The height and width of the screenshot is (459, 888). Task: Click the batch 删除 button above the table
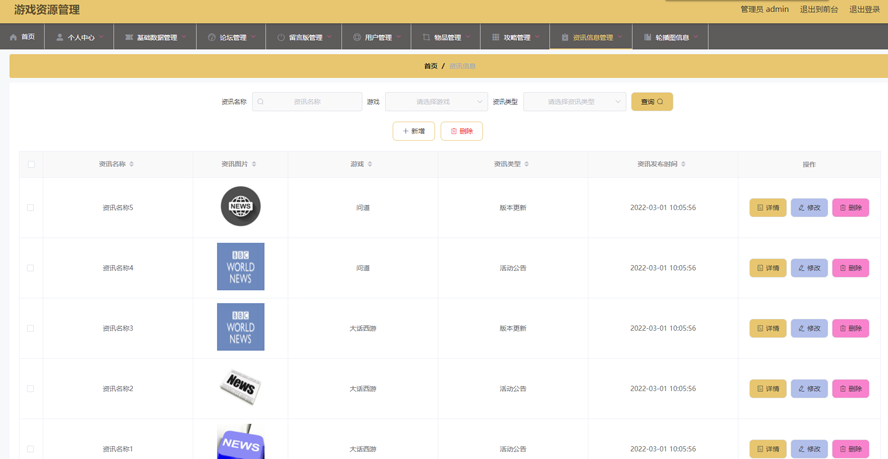point(462,131)
